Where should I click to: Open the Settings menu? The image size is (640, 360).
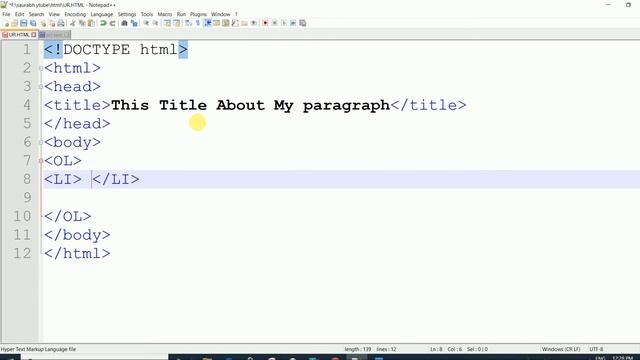click(127, 14)
